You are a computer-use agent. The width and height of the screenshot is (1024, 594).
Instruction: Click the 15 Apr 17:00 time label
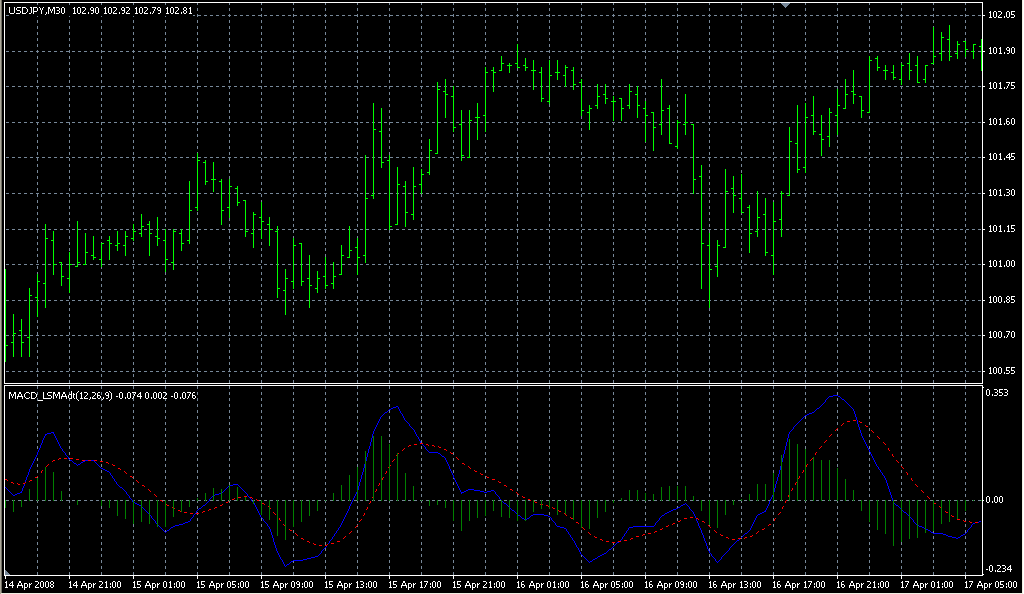click(x=414, y=583)
